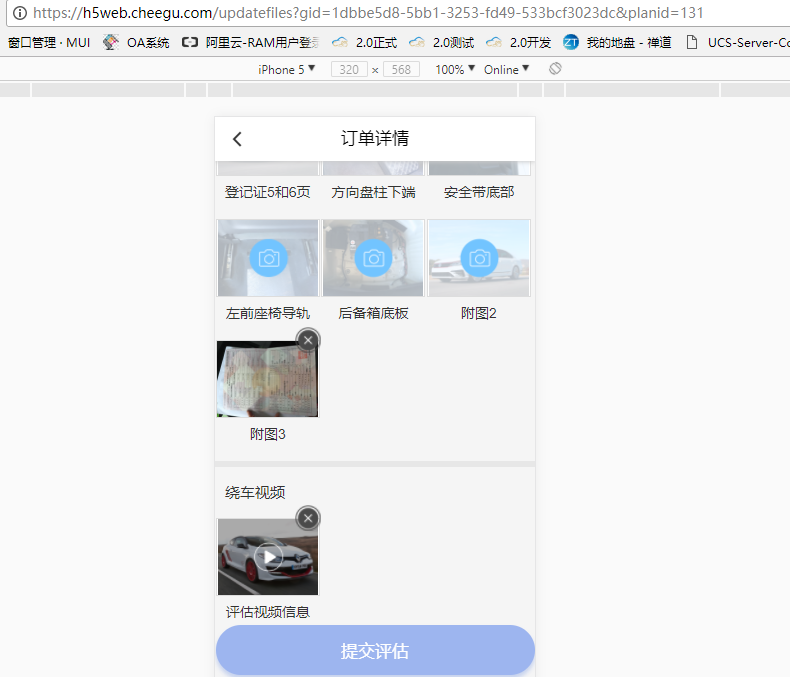Open the Online network throttling dropdown
The height and width of the screenshot is (677, 790).
pos(506,69)
